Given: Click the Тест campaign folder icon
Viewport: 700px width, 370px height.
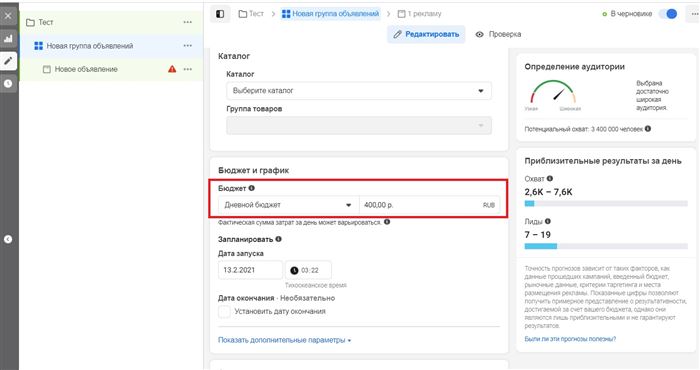Looking at the screenshot, I should click(x=30, y=22).
